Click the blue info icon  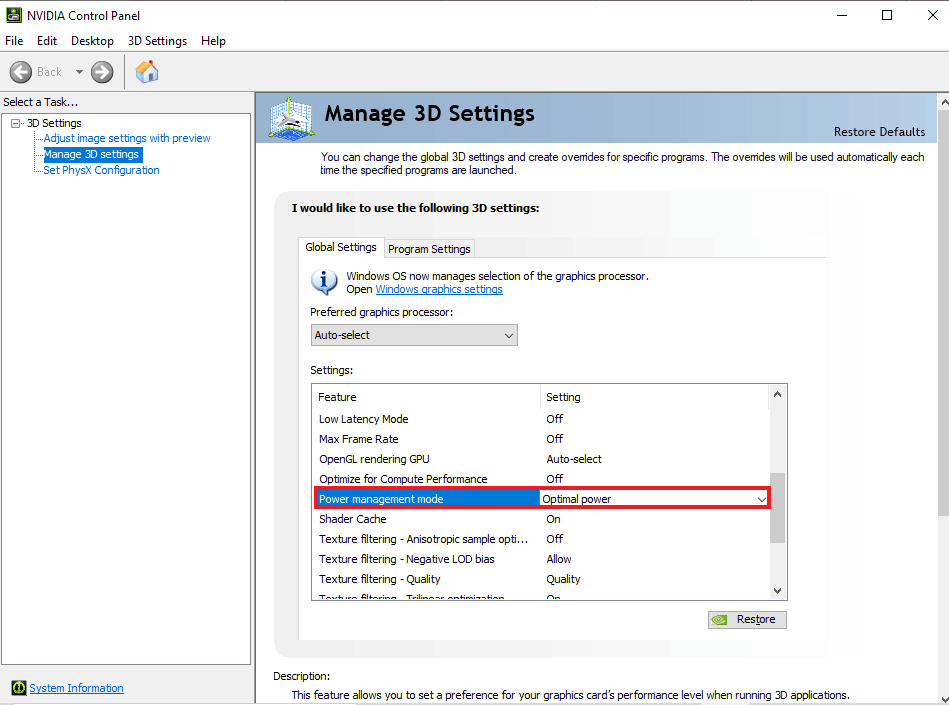coord(324,282)
